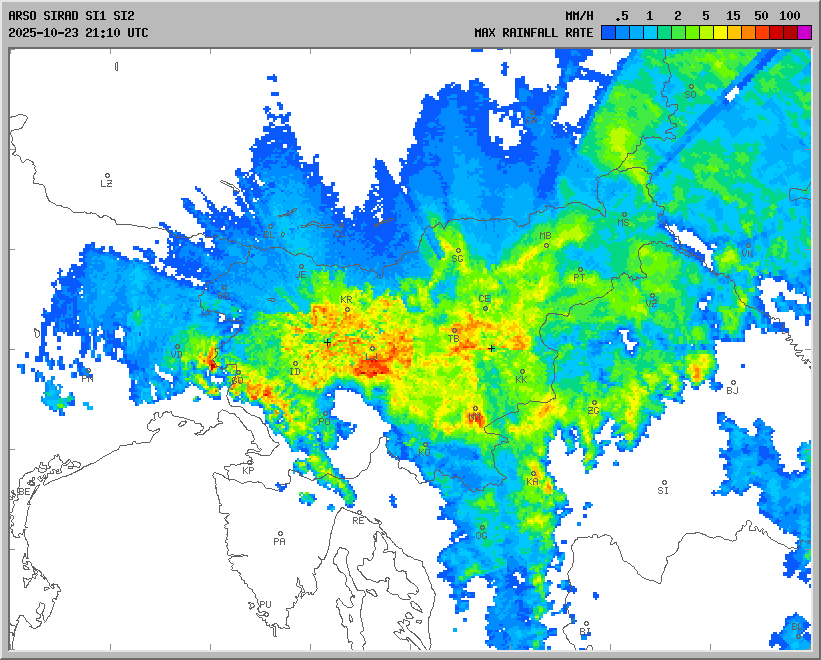Click the 2025-10-23 21:10 UTC timestamp

tap(78, 32)
